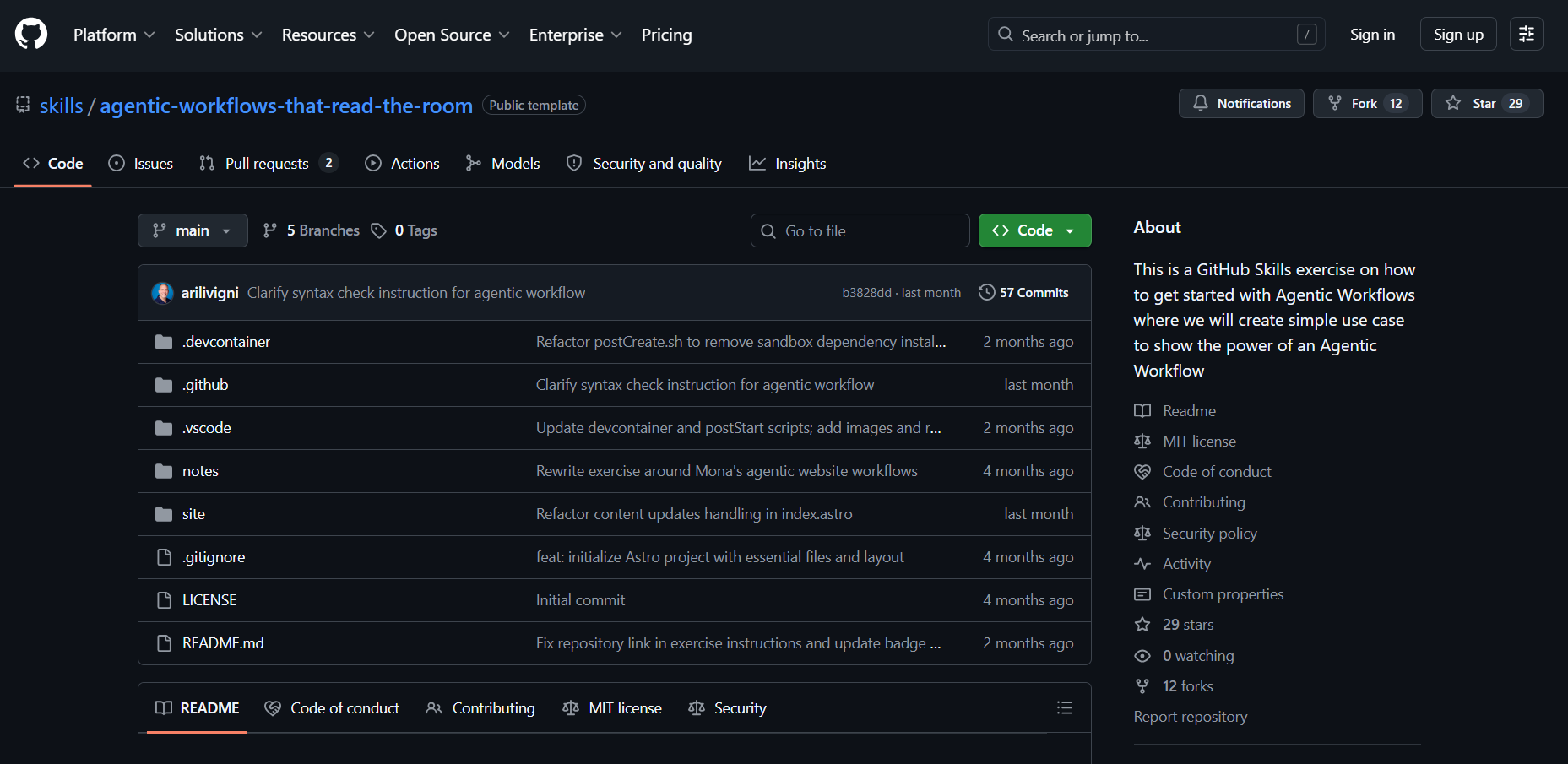1568x764 pixels.
Task: Click arilivigni's avatar image
Action: [x=162, y=293]
